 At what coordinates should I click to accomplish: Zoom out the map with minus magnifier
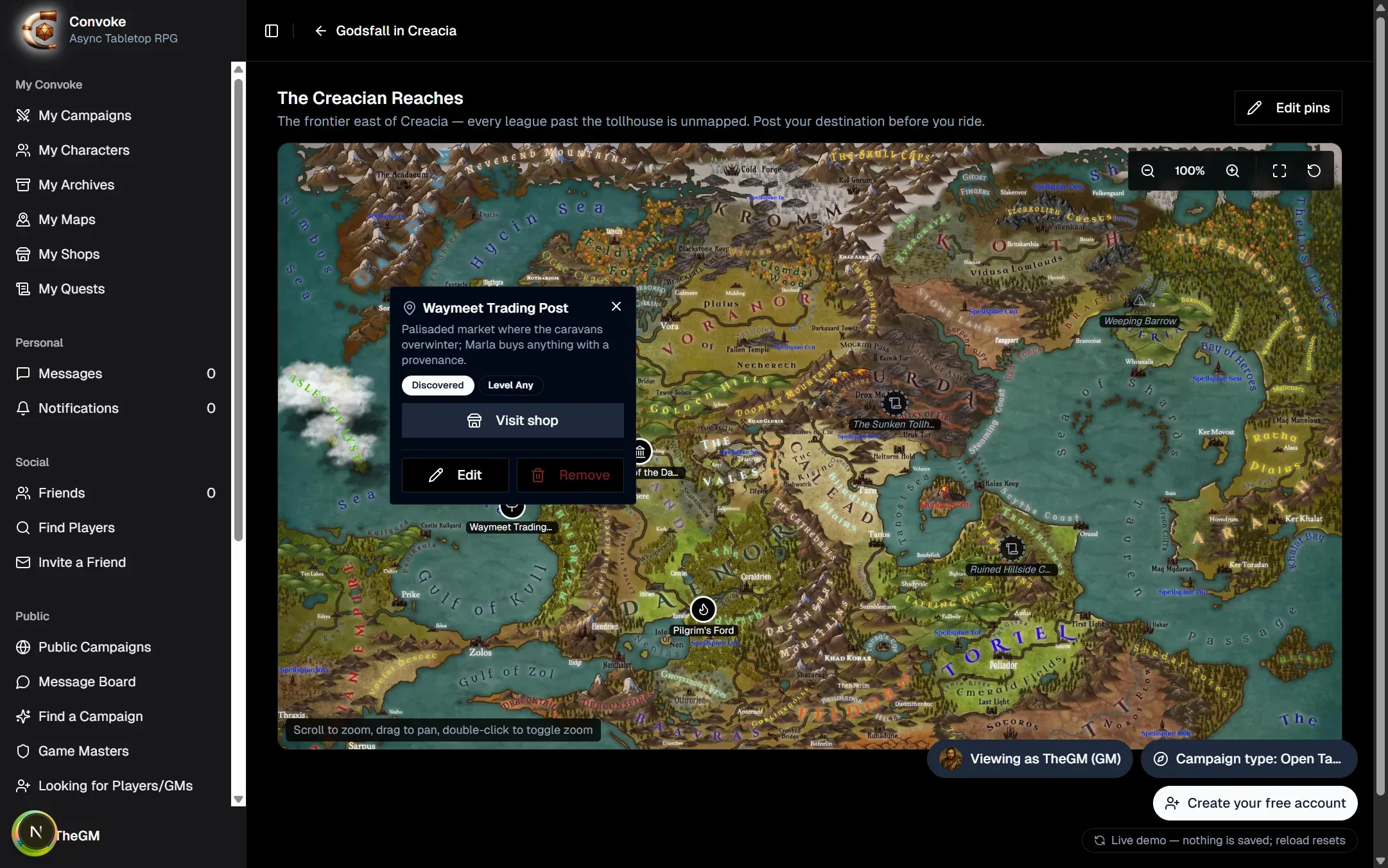pos(1148,171)
